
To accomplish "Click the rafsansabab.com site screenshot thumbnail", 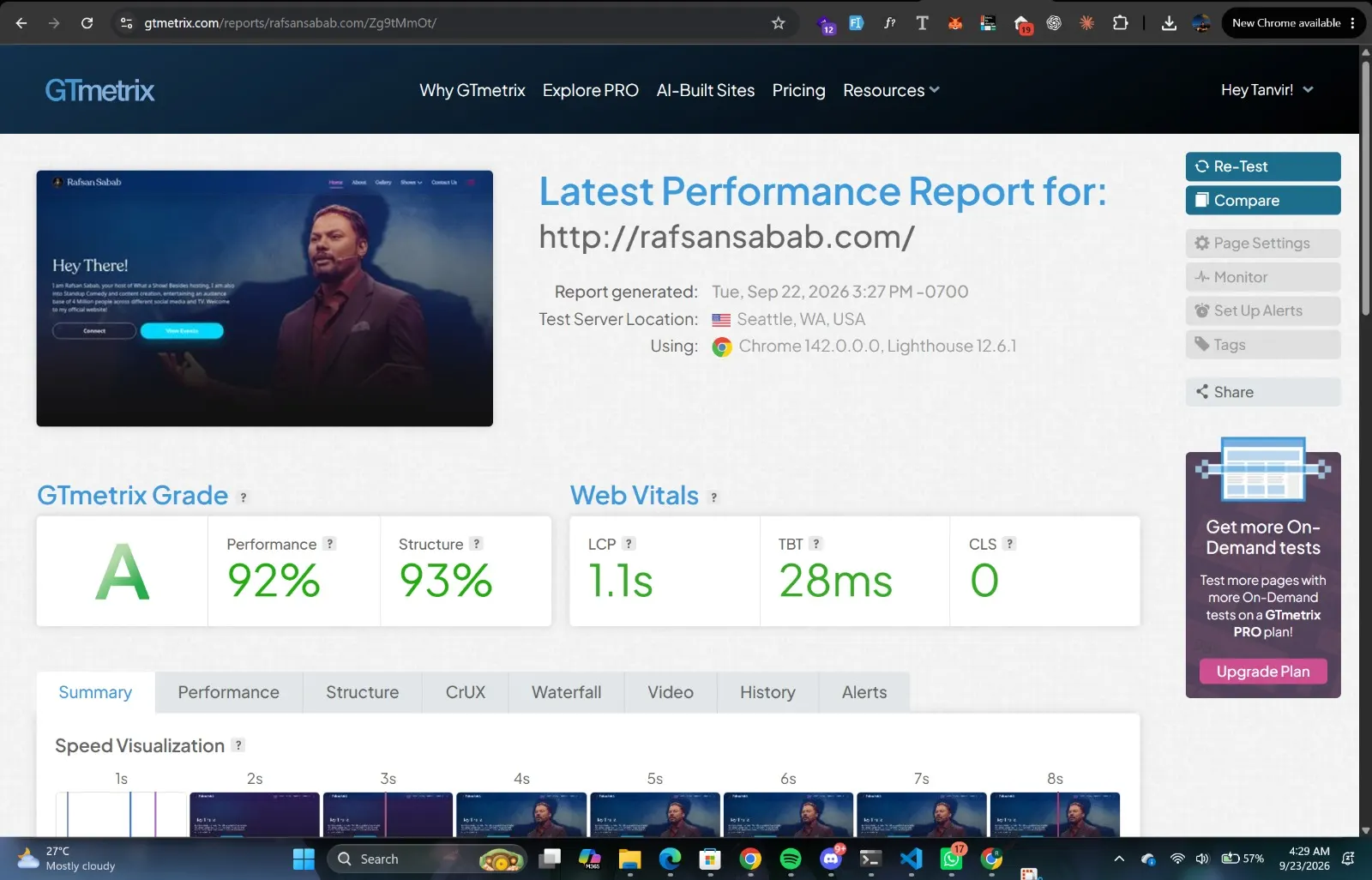I will [264, 298].
